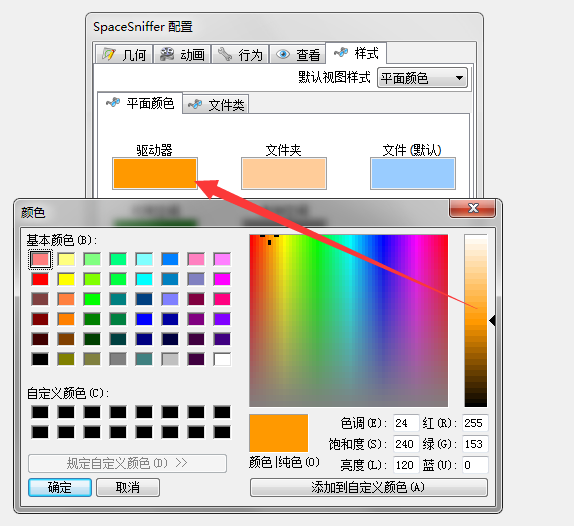Open the 文件类 sub-tab

tap(216, 105)
